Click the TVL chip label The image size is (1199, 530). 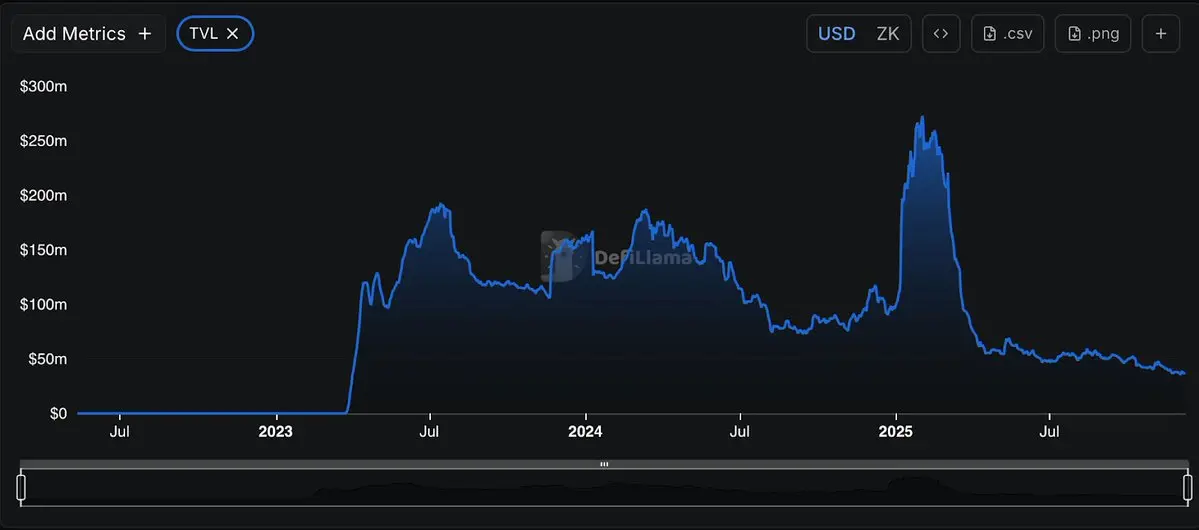pos(203,34)
